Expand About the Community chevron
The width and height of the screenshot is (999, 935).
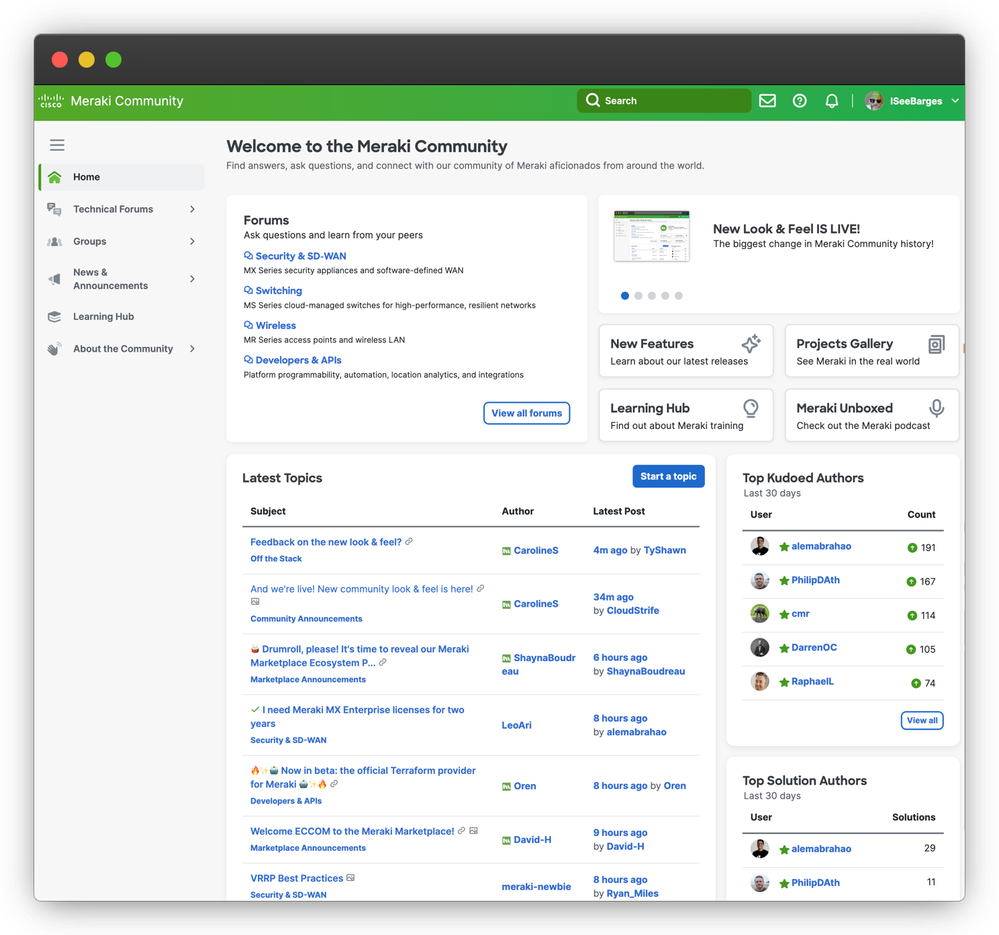(192, 349)
